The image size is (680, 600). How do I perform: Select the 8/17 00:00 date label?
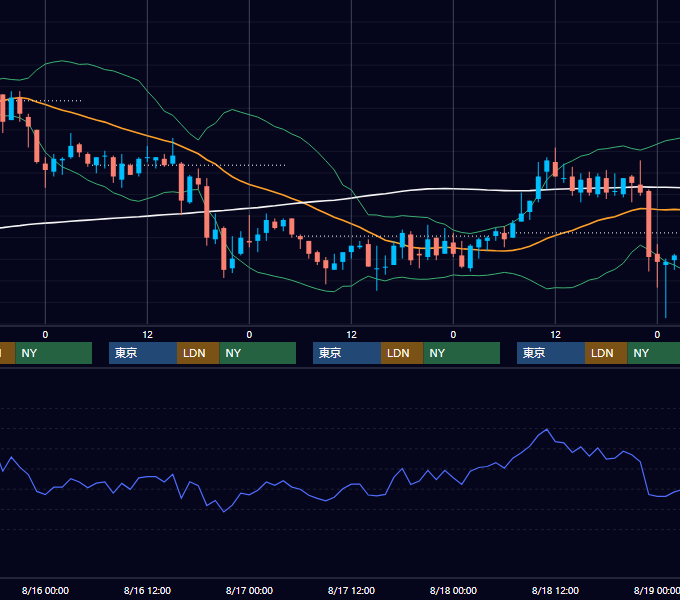pyautogui.click(x=249, y=590)
